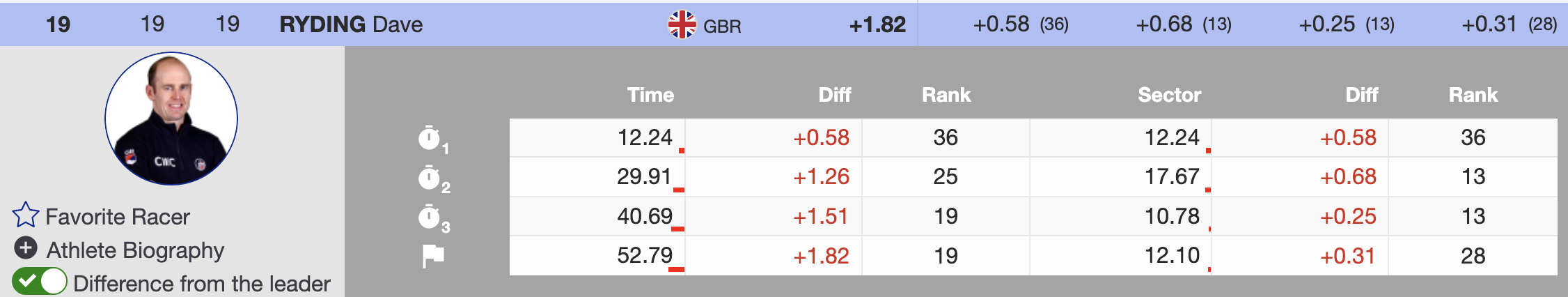1568x297 pixels.
Task: Click the finish time 52.79 cell
Action: (x=645, y=256)
